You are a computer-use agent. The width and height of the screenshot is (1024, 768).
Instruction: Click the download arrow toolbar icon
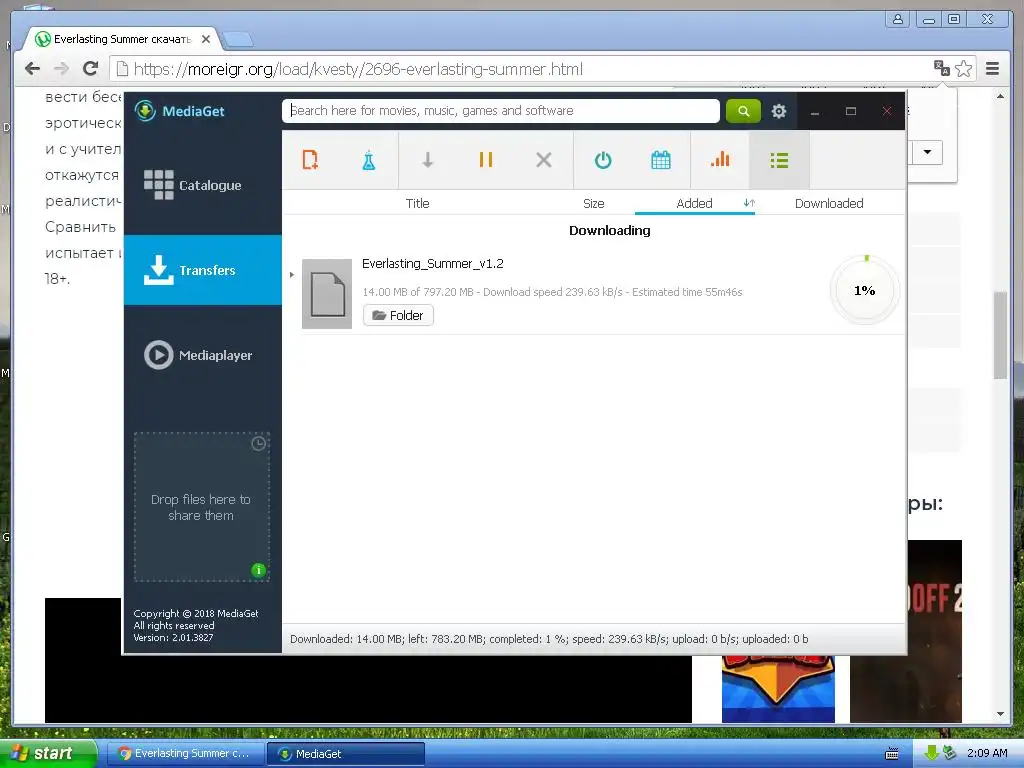click(x=427, y=160)
